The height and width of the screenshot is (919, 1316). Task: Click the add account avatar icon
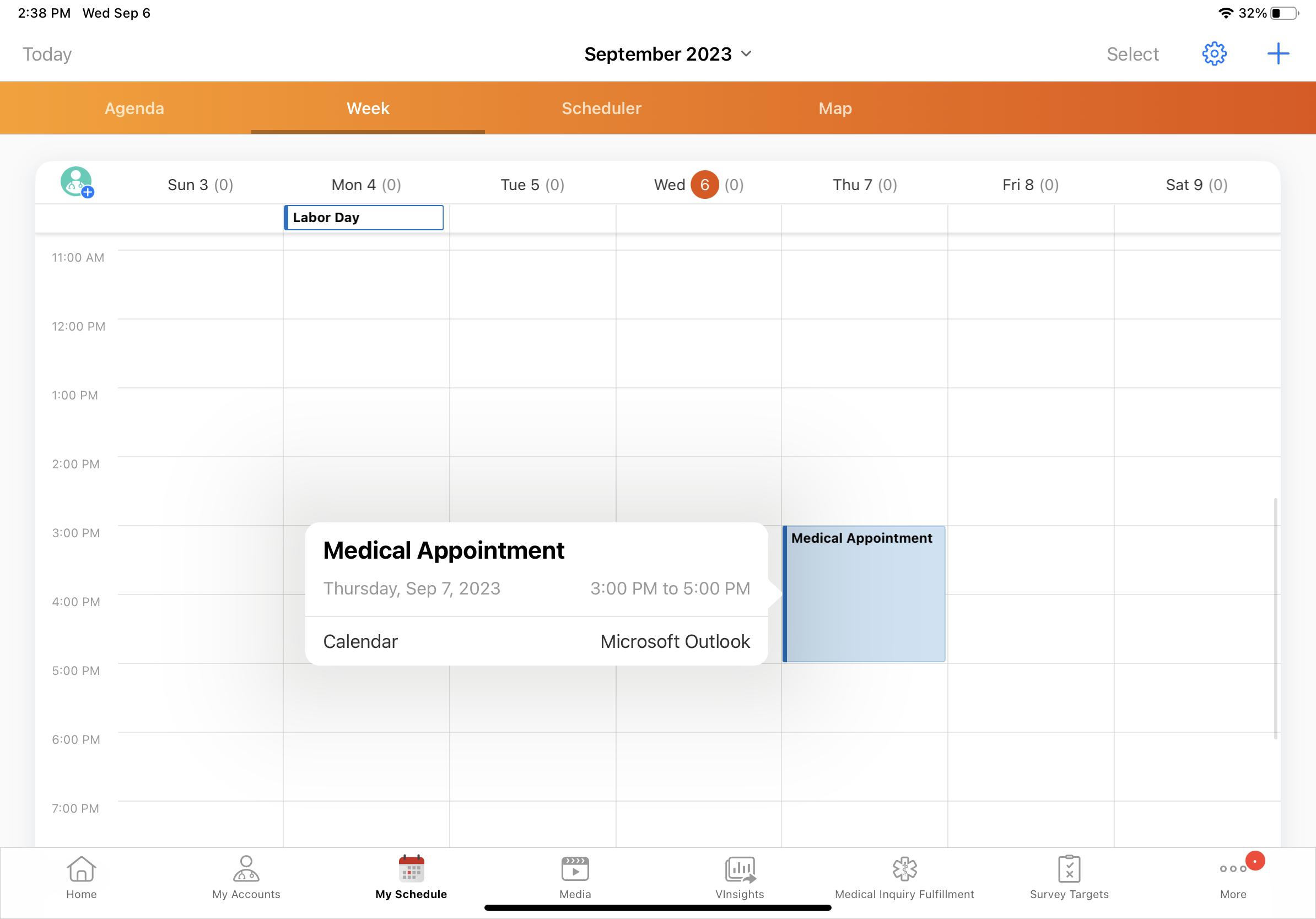pyautogui.click(x=77, y=182)
